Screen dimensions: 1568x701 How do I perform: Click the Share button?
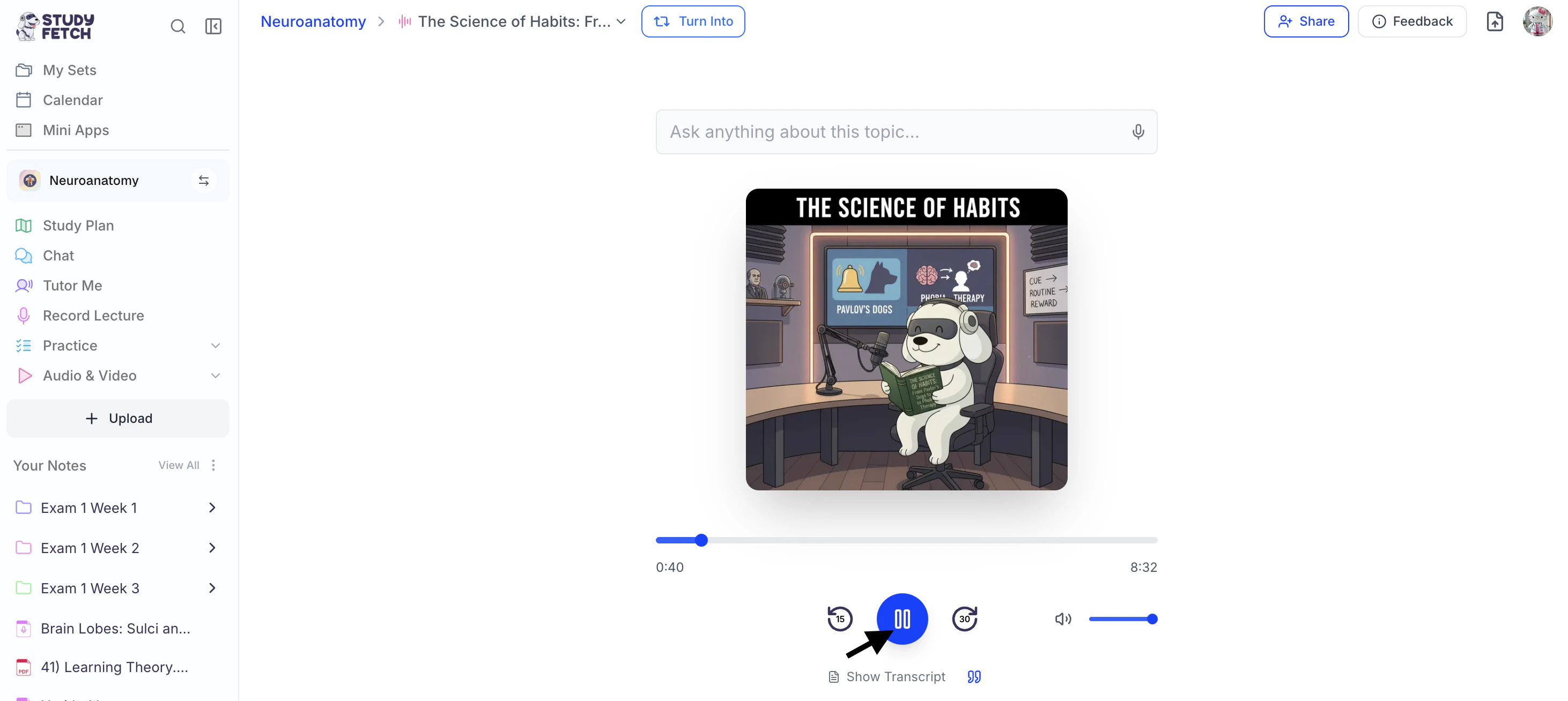1306,22
